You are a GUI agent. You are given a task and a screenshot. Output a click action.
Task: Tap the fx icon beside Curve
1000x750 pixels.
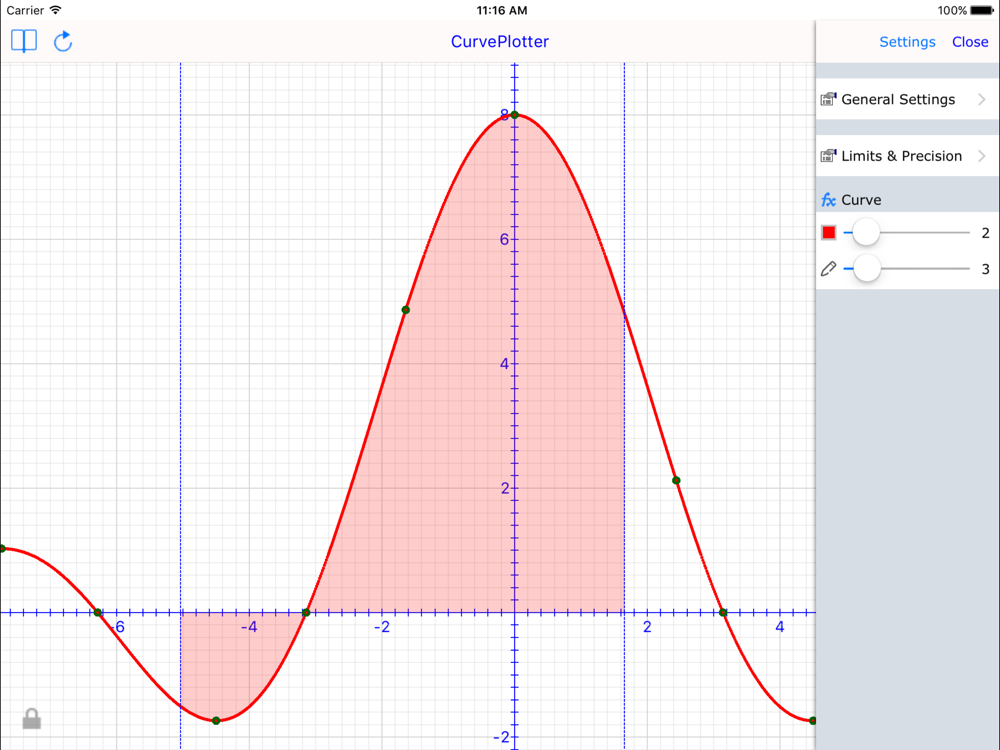point(828,200)
